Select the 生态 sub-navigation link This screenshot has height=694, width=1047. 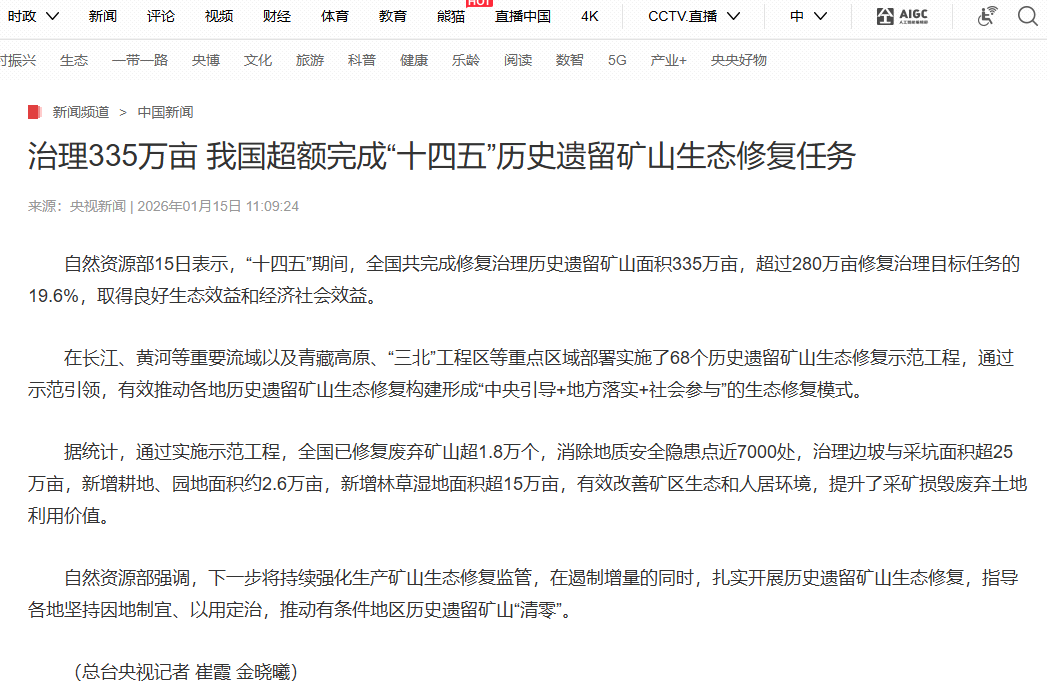(x=74, y=60)
